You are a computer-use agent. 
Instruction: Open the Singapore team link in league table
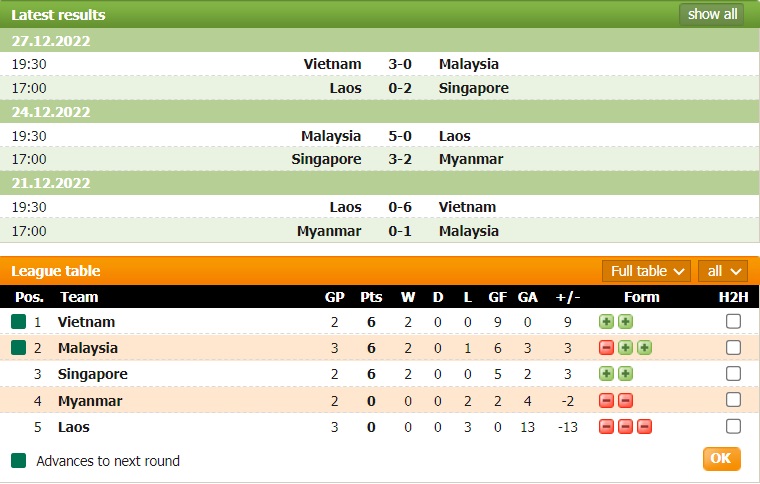point(93,374)
